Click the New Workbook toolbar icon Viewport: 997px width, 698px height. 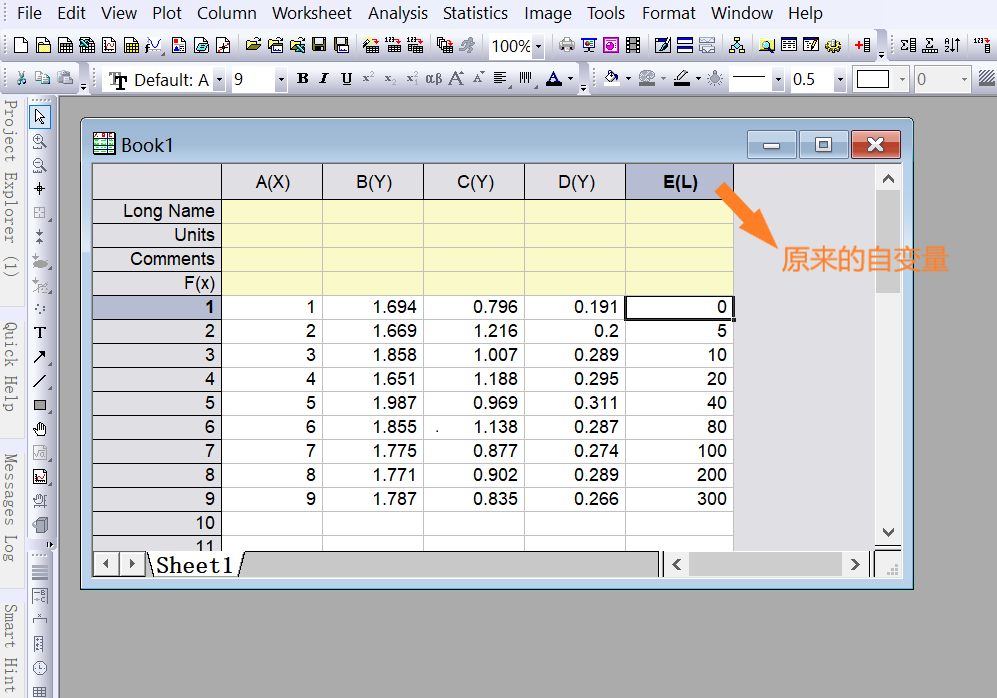66,45
